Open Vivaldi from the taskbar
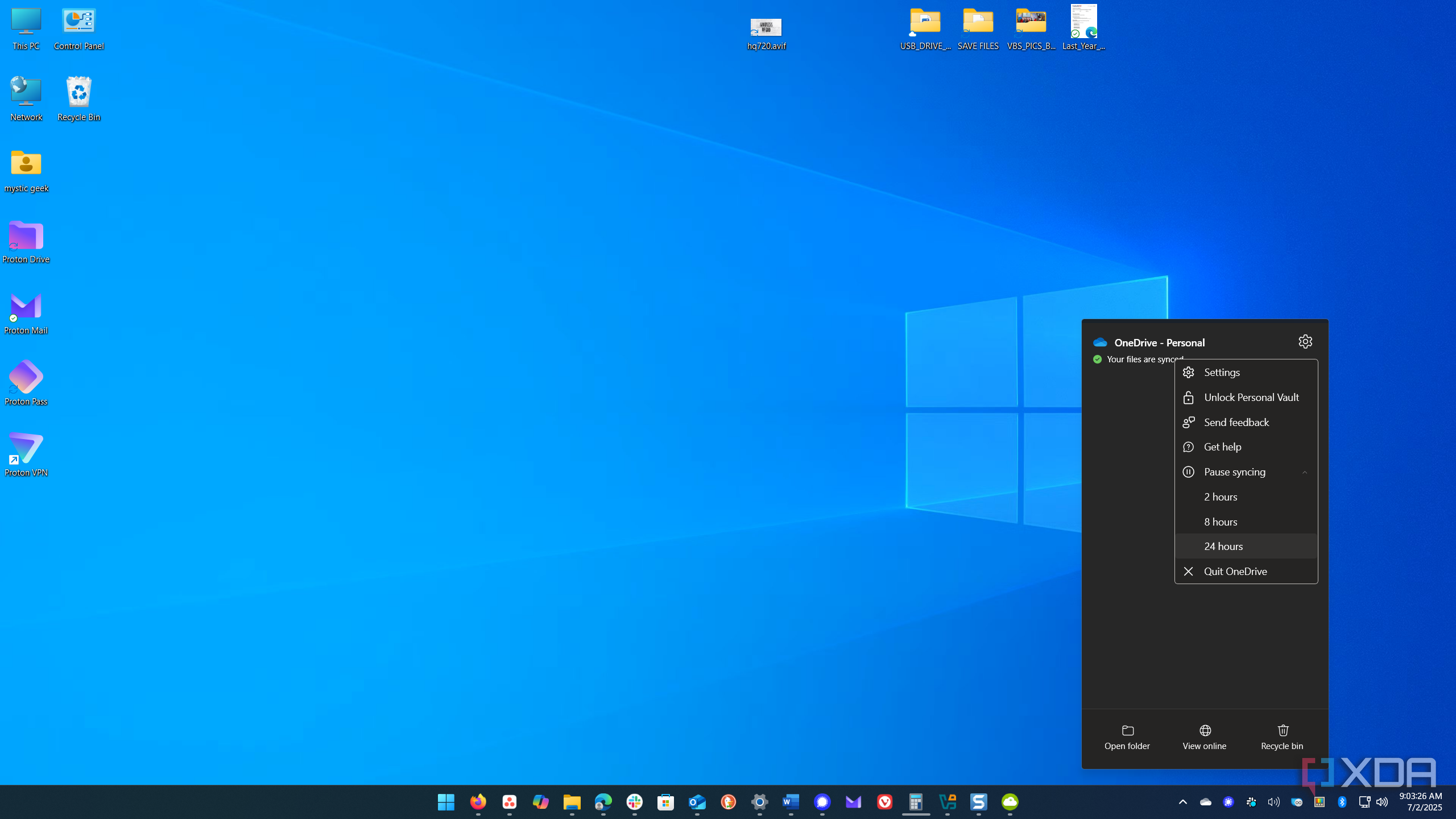Viewport: 1456px width, 819px height. pos(884,802)
